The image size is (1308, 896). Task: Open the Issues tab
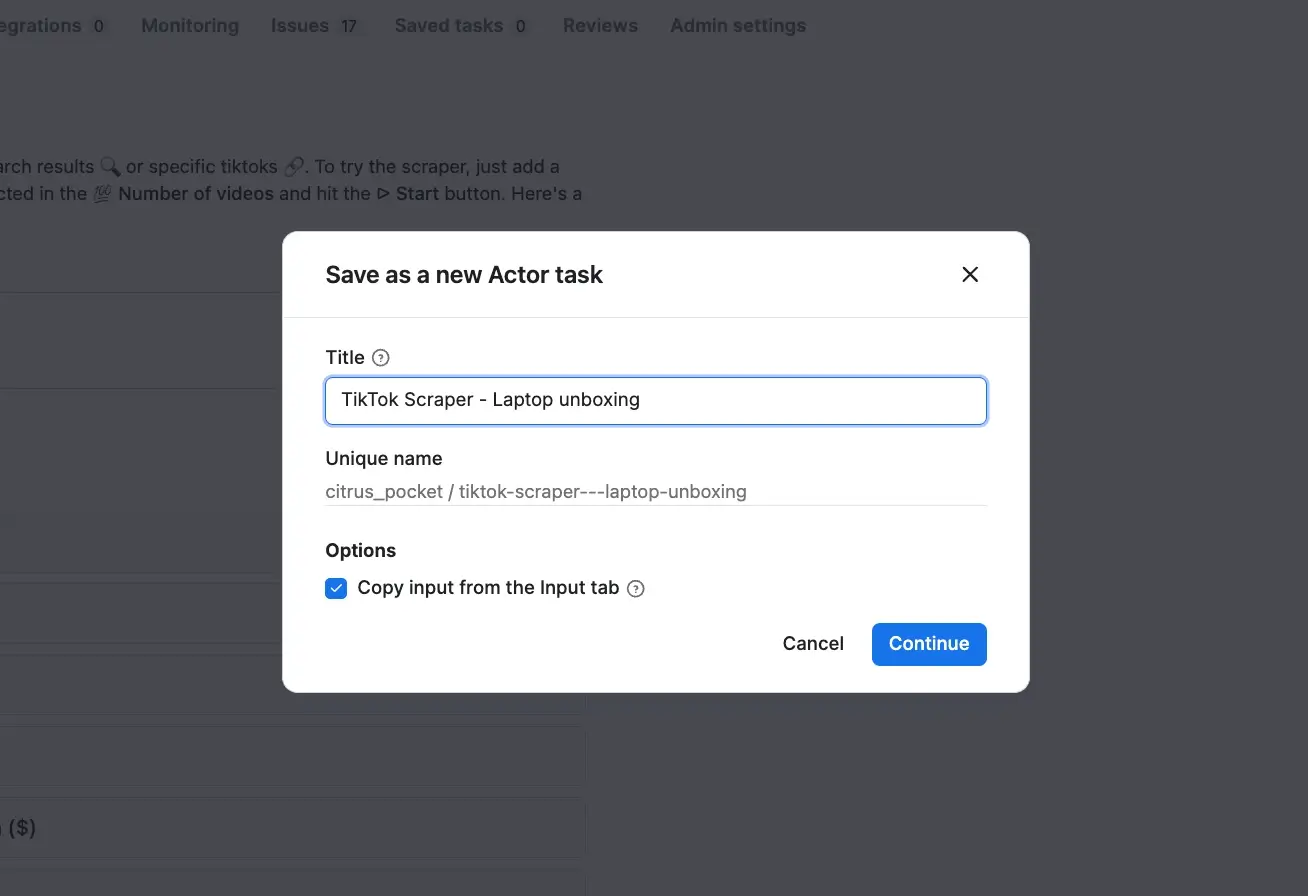pyautogui.click(x=300, y=26)
